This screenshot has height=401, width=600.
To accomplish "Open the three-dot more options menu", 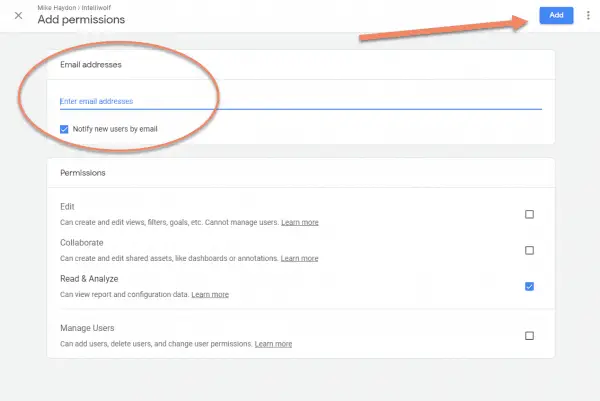I will [x=588, y=15].
